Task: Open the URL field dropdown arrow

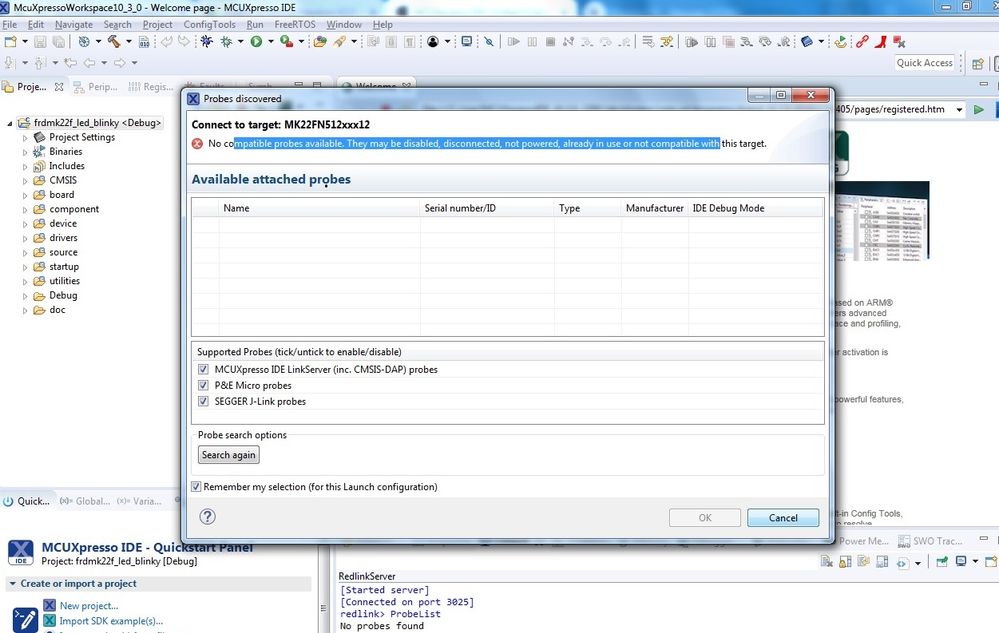Action: [x=959, y=110]
